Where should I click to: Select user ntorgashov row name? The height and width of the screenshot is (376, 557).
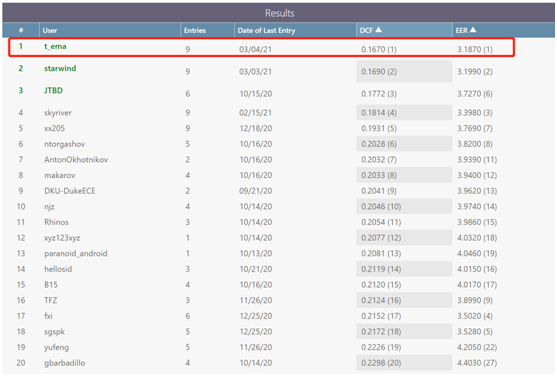tap(64, 144)
